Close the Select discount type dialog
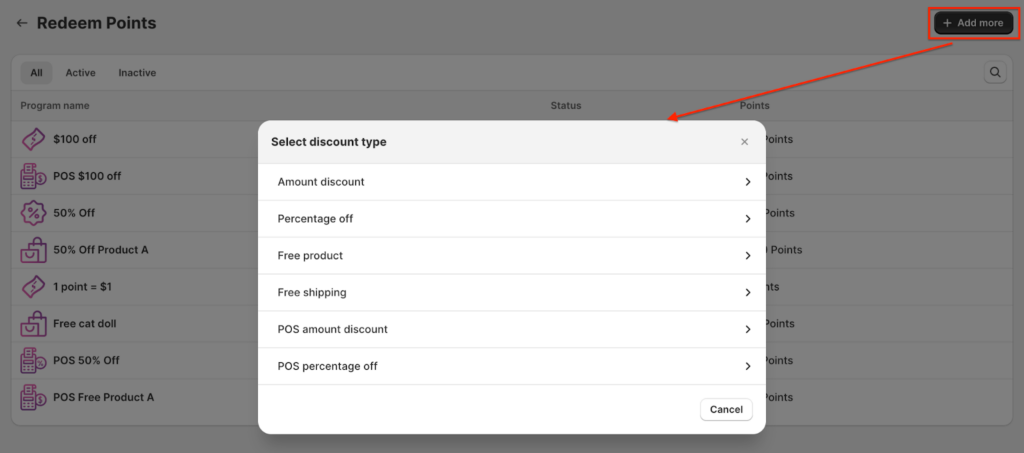The image size is (1024, 453). point(744,142)
